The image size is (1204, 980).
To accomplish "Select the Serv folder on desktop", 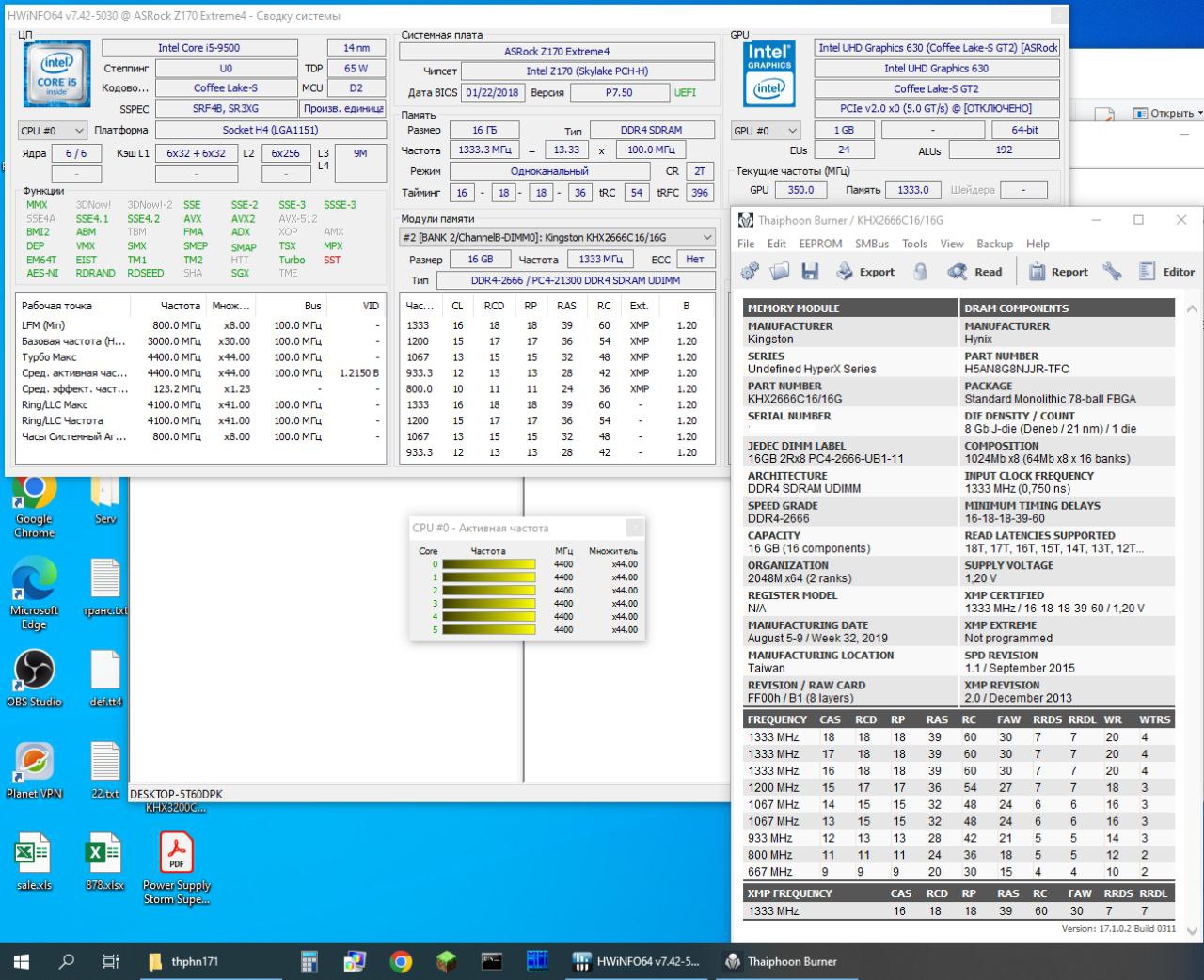I will tap(104, 501).
